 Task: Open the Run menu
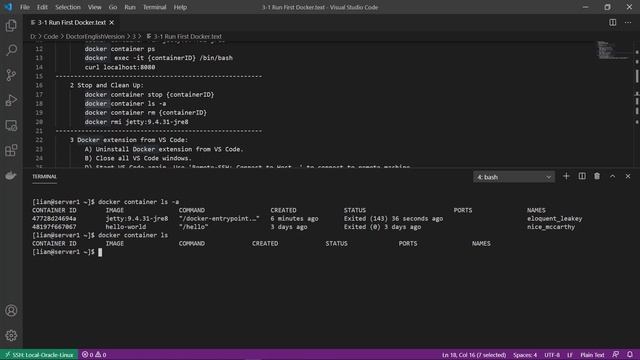130,7
